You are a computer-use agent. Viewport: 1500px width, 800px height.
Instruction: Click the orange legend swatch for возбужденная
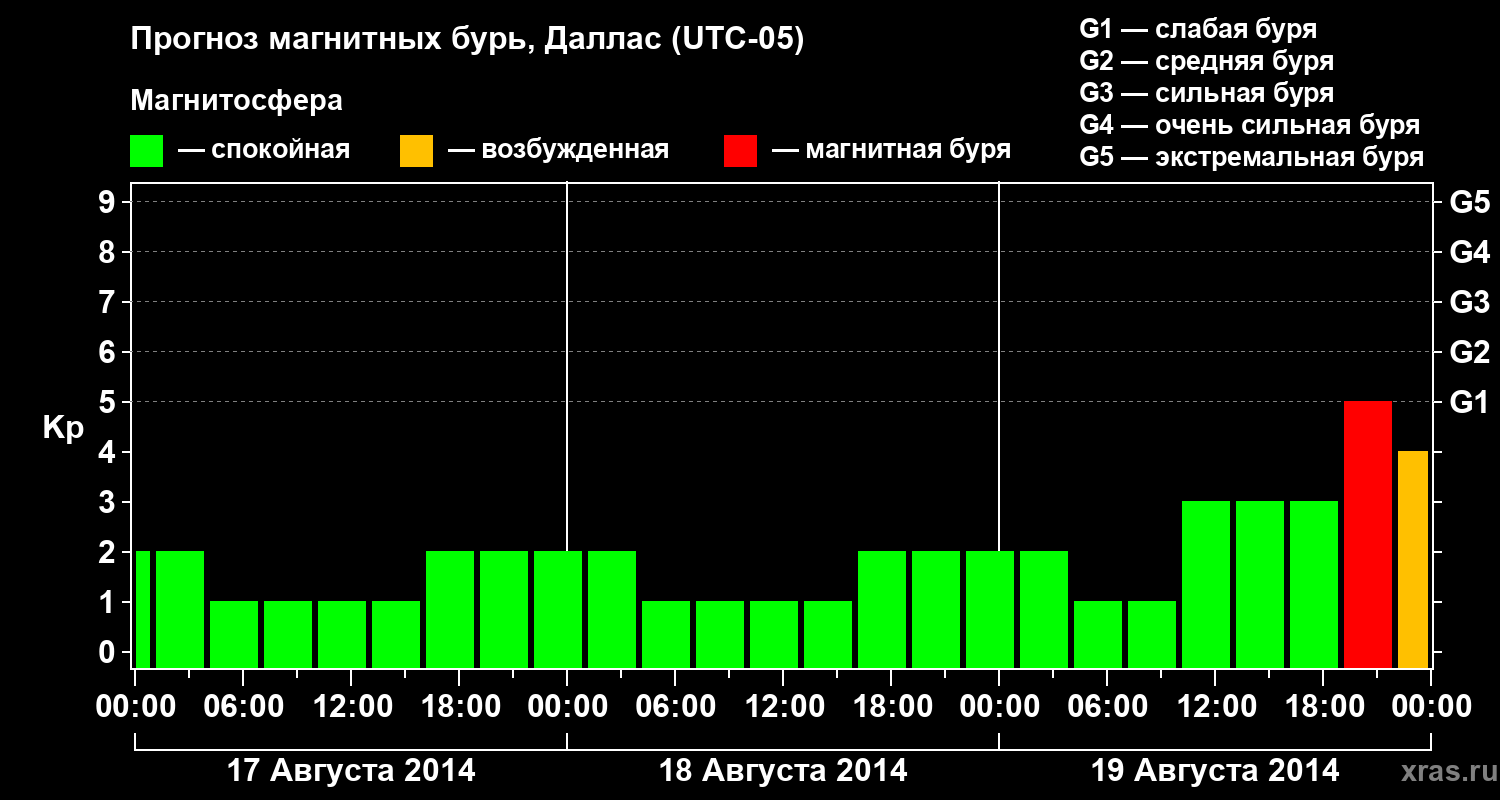coord(417,151)
